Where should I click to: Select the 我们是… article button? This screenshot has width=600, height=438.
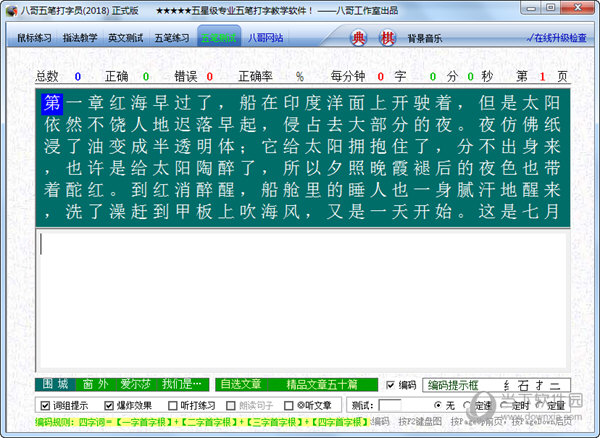182,384
